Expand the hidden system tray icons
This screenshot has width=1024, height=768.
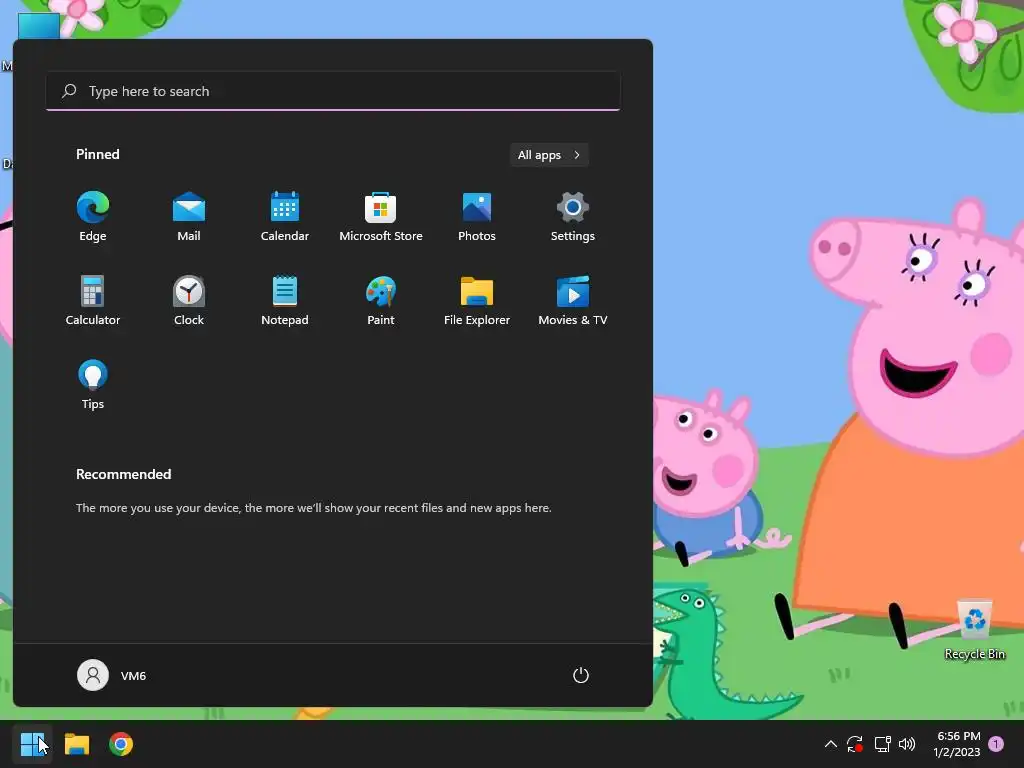point(831,744)
